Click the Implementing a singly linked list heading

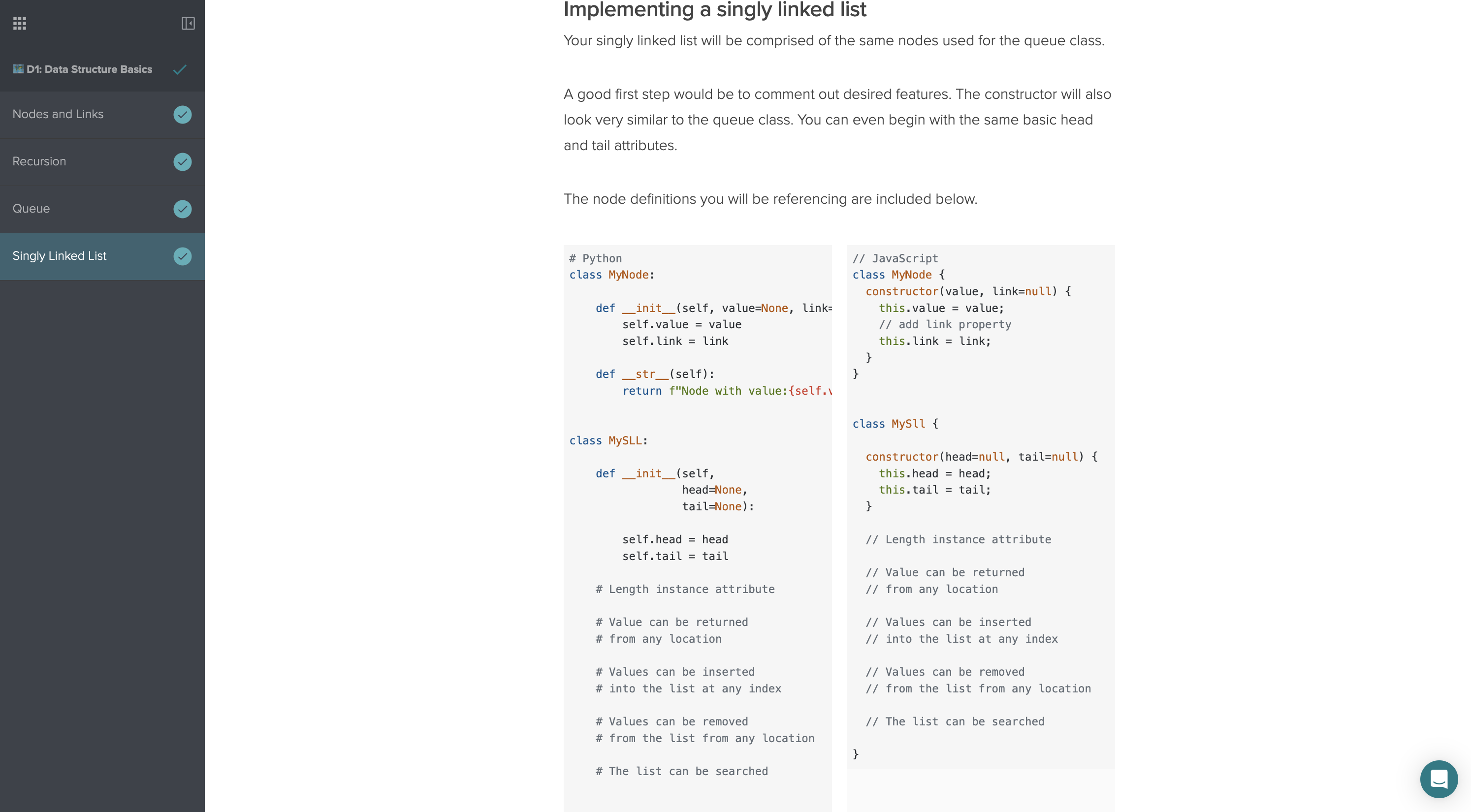tap(714, 10)
